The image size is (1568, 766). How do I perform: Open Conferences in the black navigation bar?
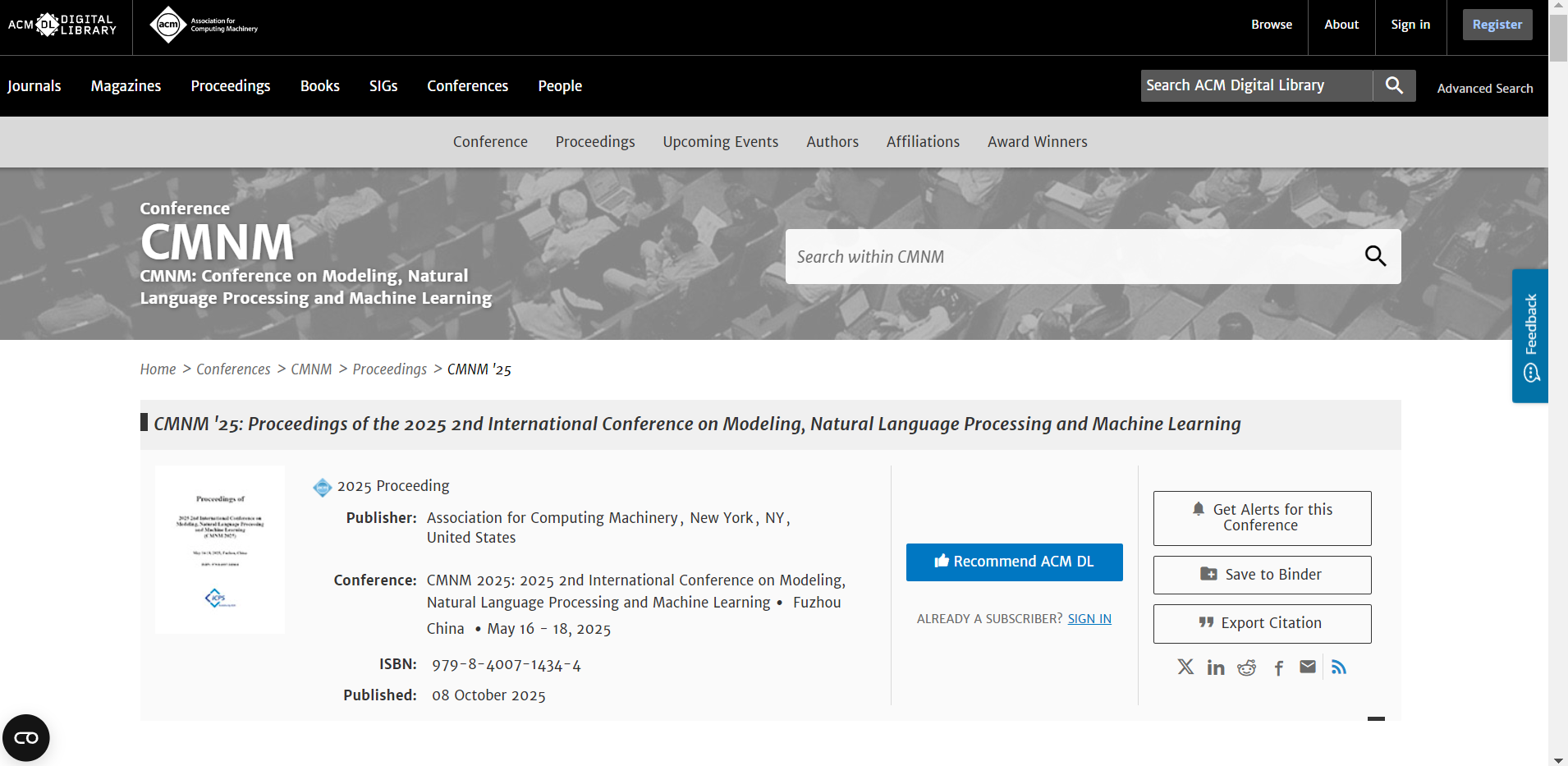pyautogui.click(x=468, y=86)
